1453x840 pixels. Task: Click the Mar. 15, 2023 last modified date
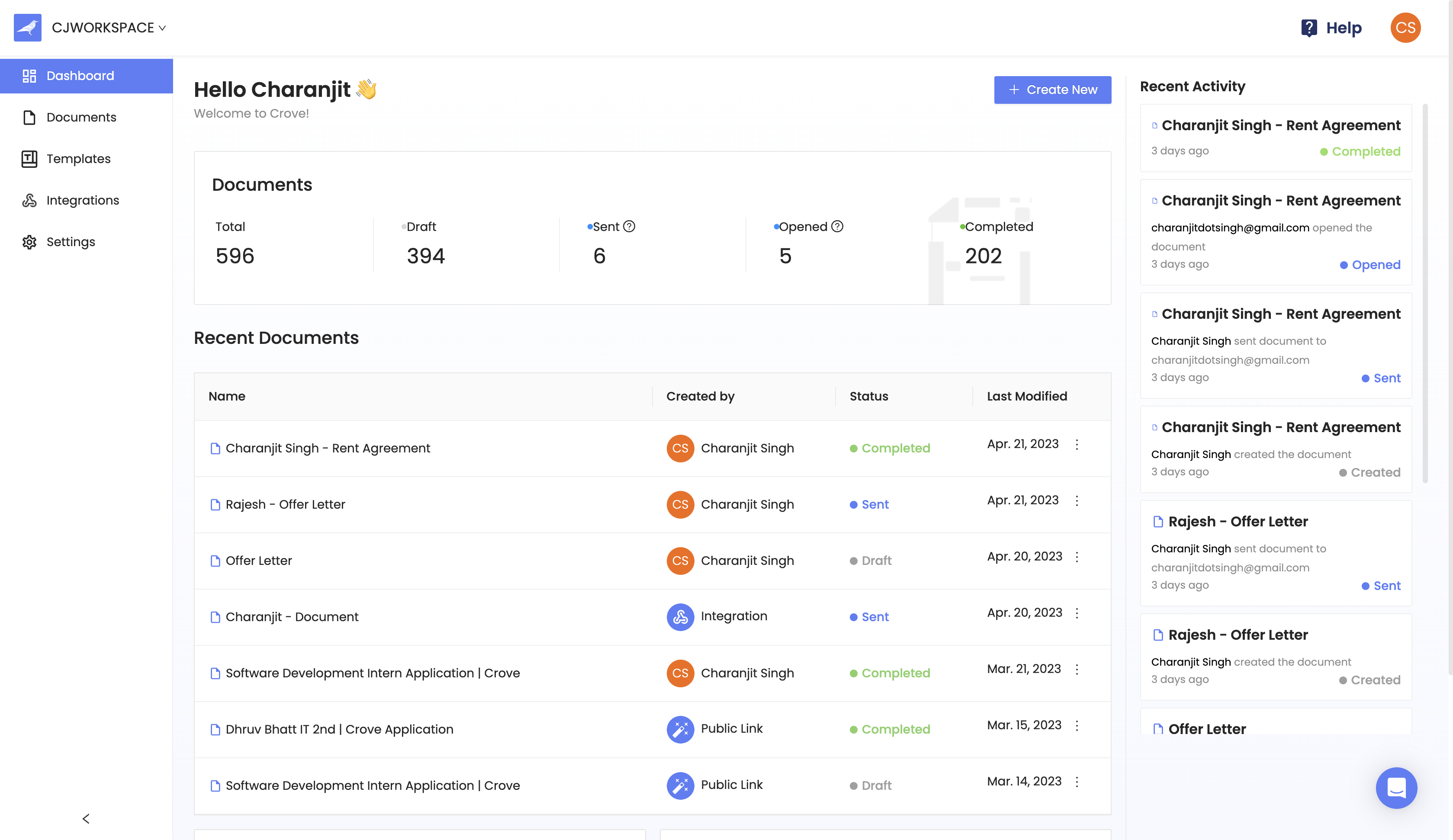(x=1024, y=725)
